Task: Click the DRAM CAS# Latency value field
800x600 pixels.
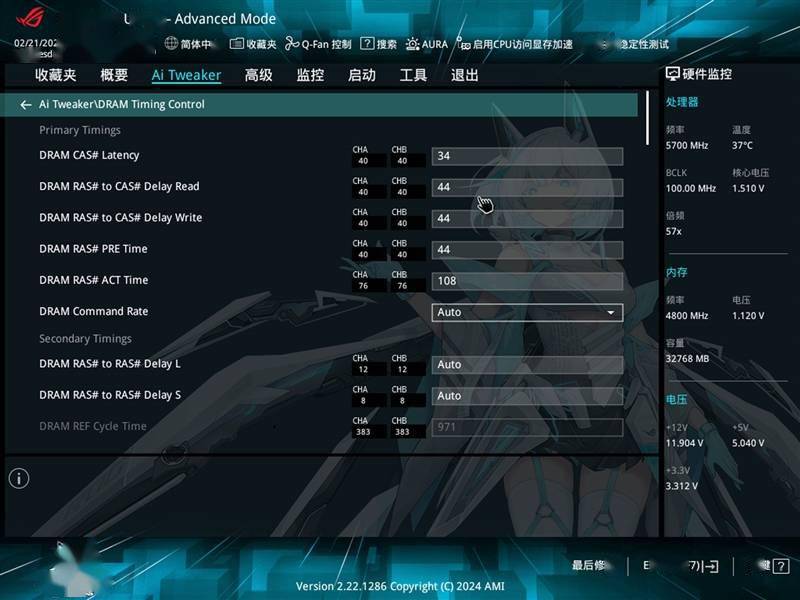Action: point(527,156)
